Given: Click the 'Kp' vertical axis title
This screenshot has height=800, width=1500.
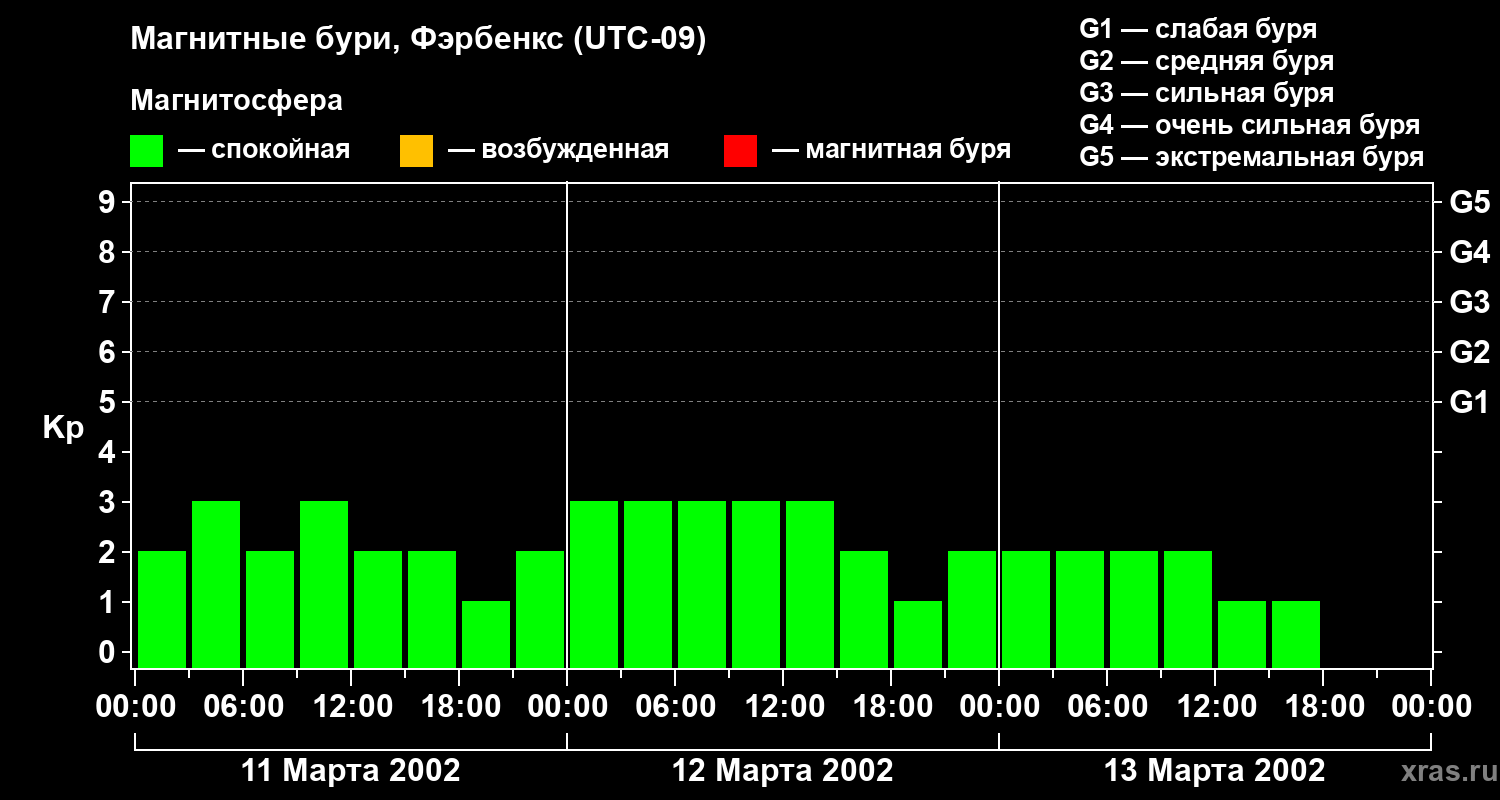Looking at the screenshot, I should coord(63,427).
